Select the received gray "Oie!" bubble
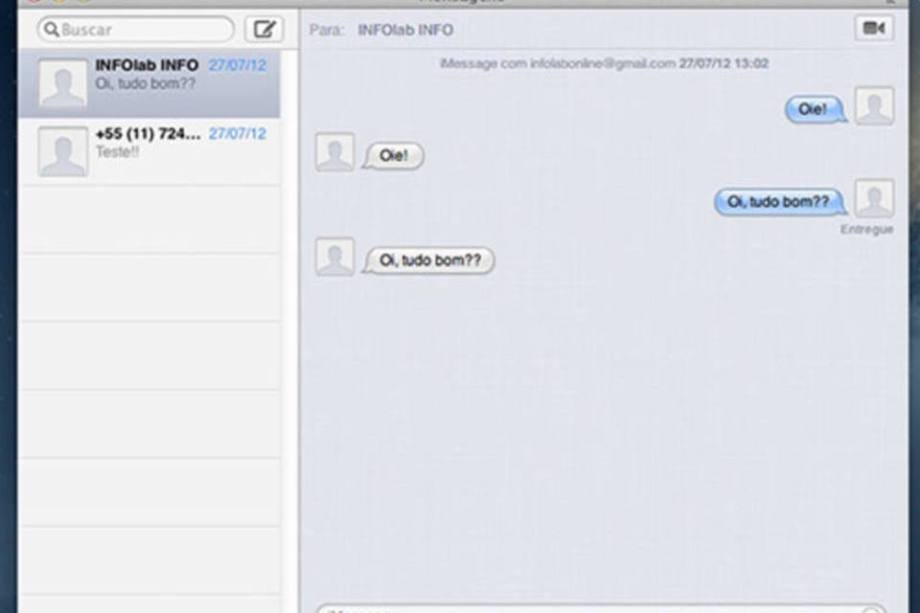The image size is (920, 613). point(393,156)
